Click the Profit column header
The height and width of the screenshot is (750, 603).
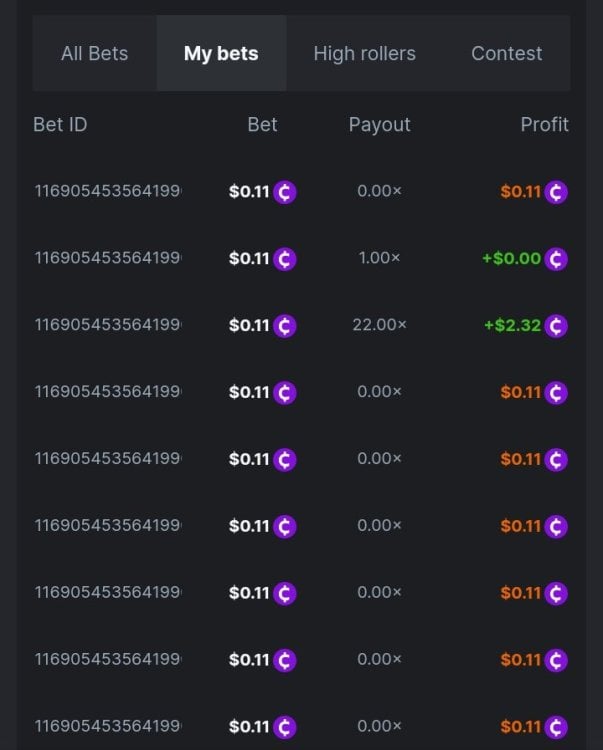544,125
